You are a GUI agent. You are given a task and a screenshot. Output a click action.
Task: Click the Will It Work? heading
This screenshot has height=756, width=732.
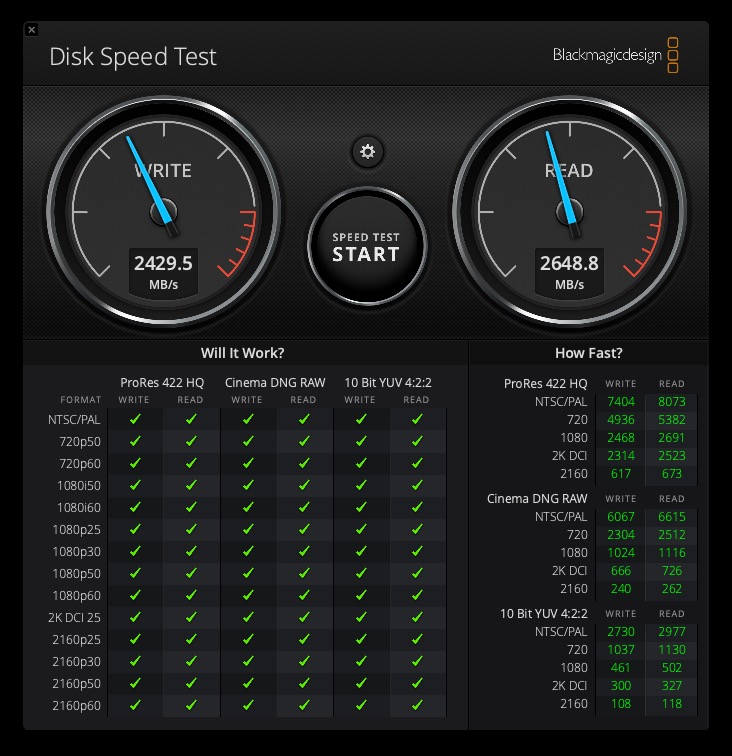(243, 353)
